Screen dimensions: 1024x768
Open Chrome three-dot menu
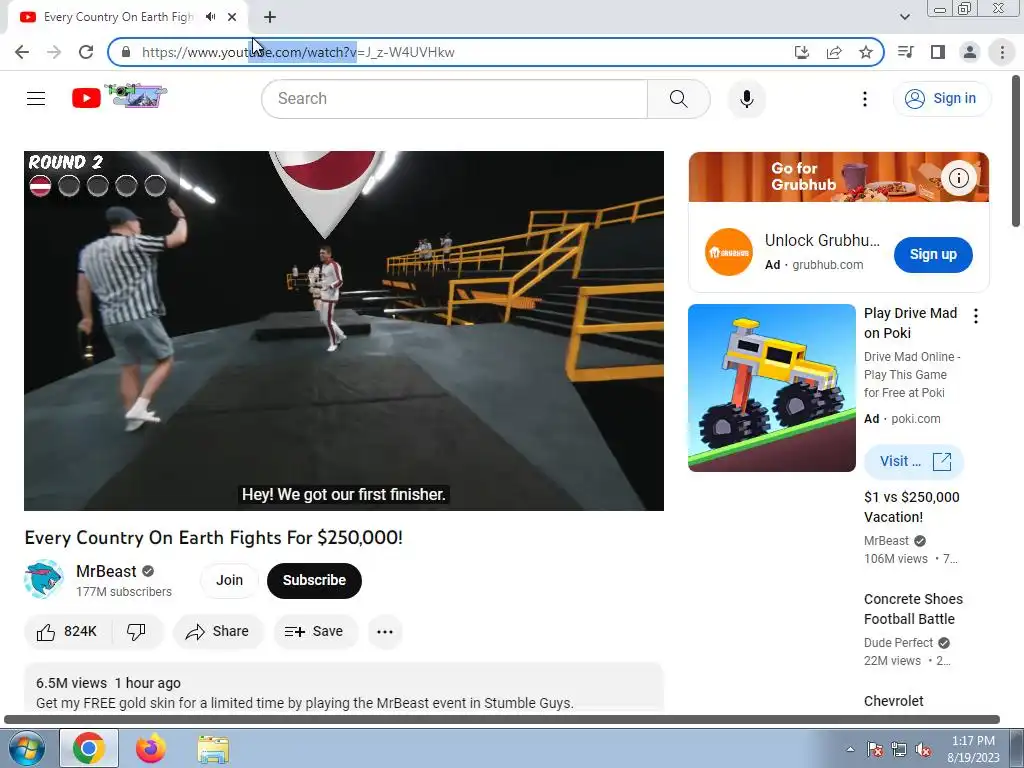[x=1002, y=52]
